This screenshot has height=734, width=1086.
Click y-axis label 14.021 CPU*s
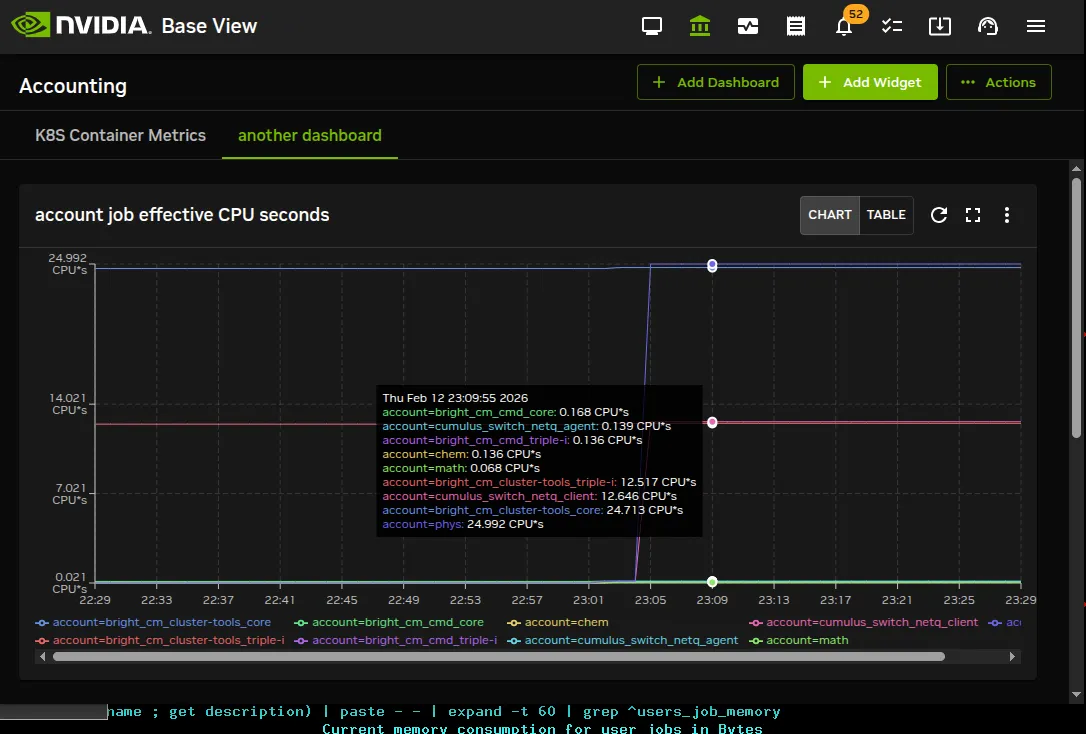68,404
